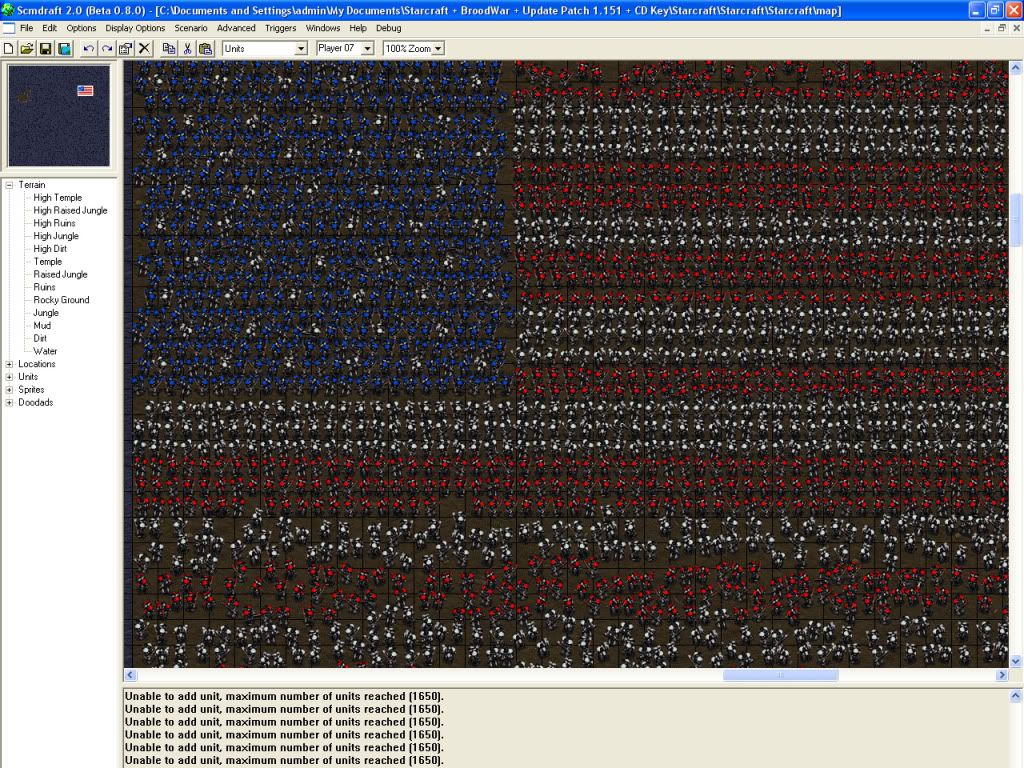Click the map horizontal scrollbar left arrow
The width and height of the screenshot is (1024, 768).
[x=130, y=675]
